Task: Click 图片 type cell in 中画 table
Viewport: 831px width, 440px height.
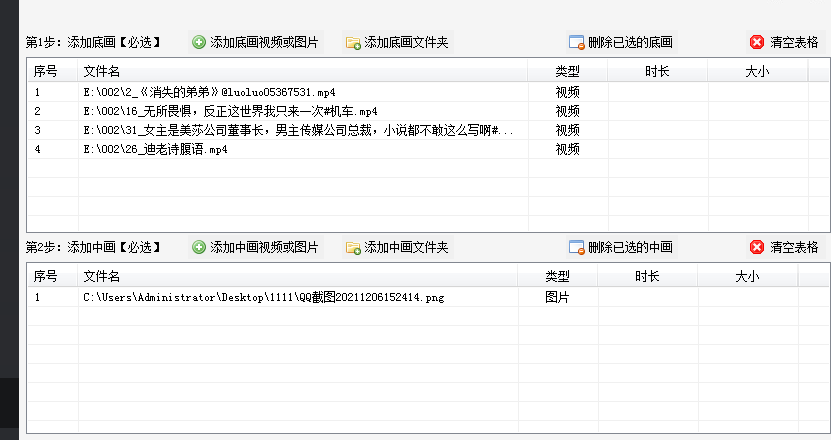Action: coord(558,297)
